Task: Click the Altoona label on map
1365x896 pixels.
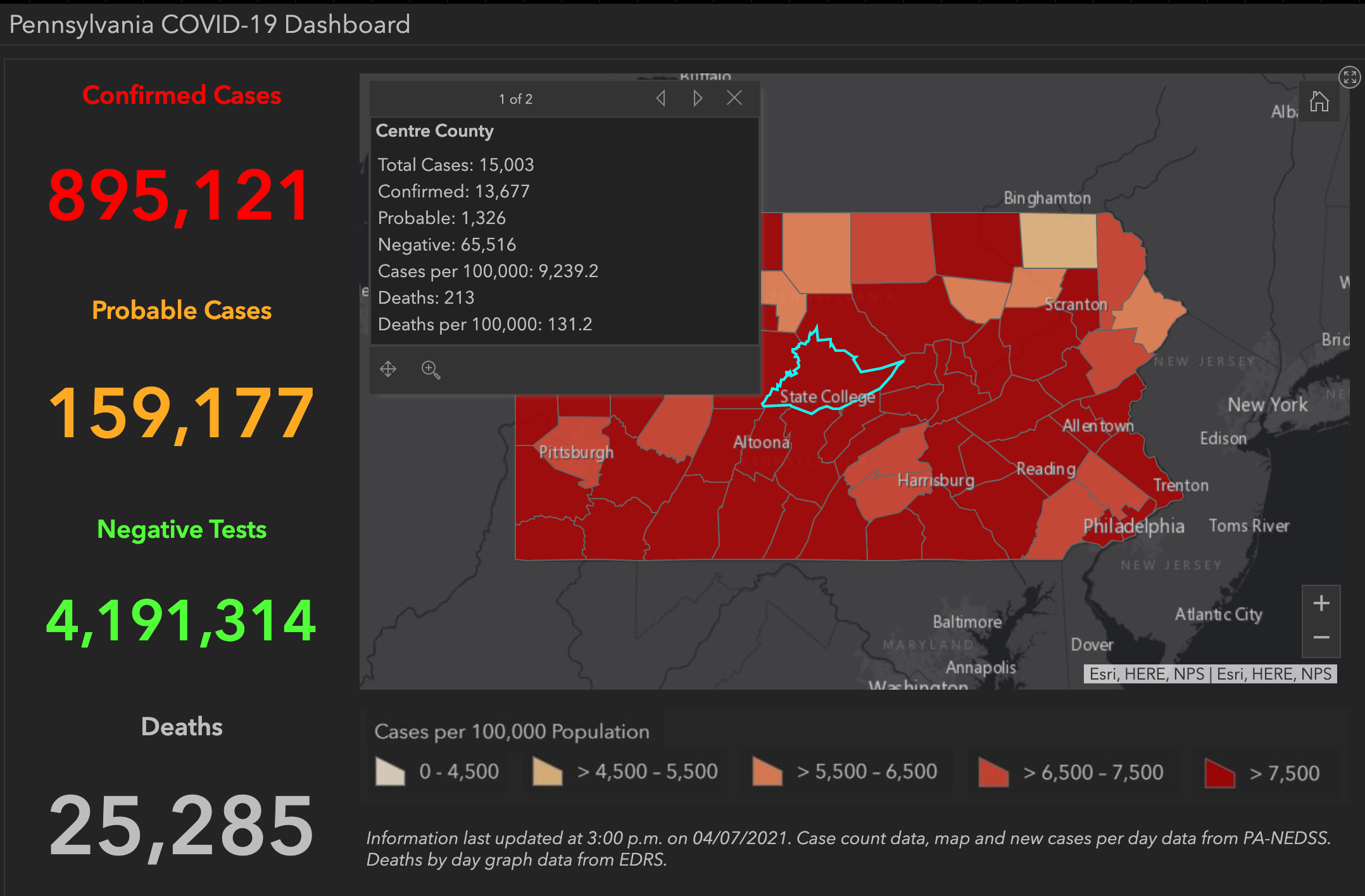Action: click(761, 442)
